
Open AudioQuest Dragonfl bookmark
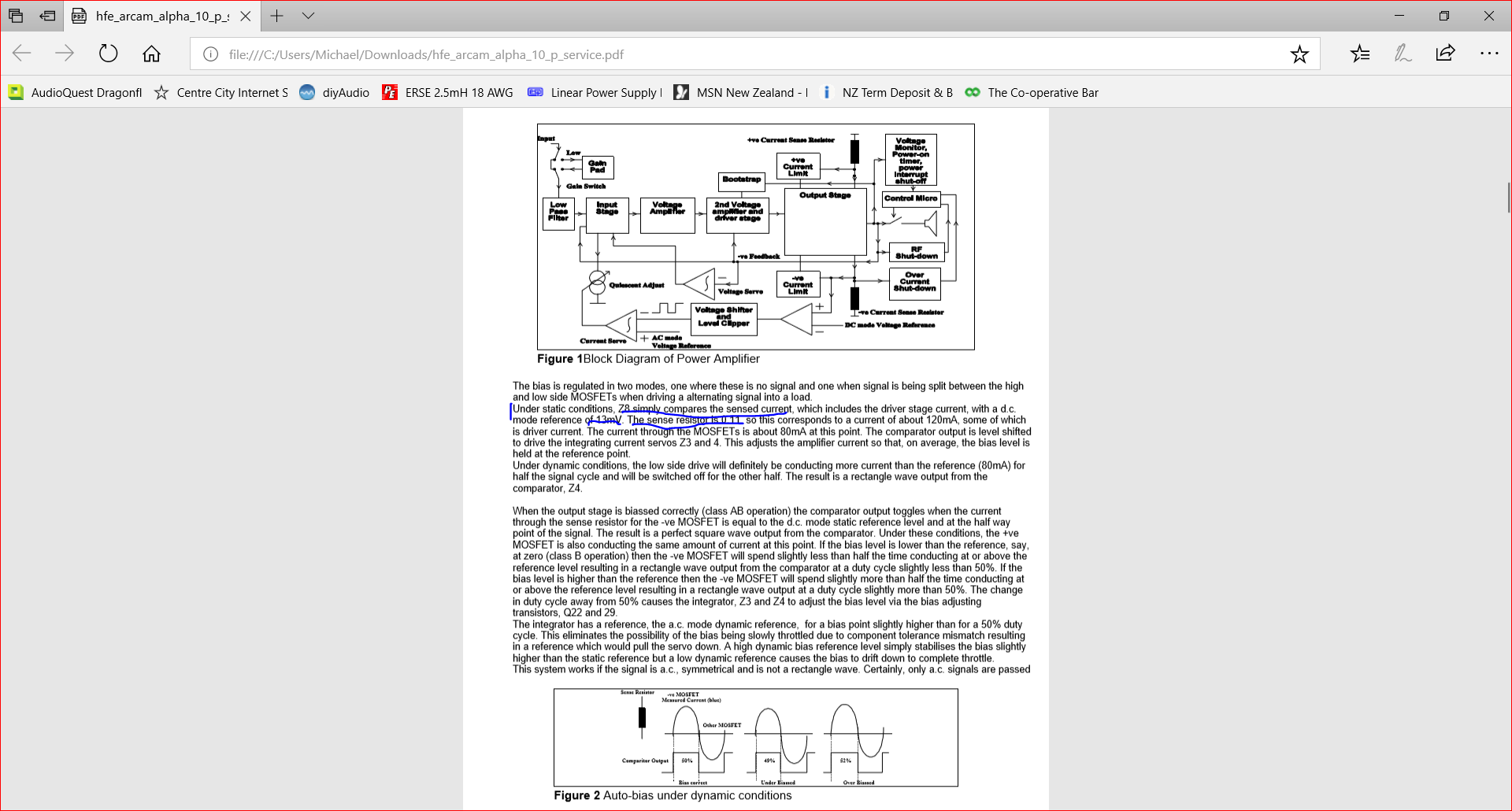(x=76, y=92)
